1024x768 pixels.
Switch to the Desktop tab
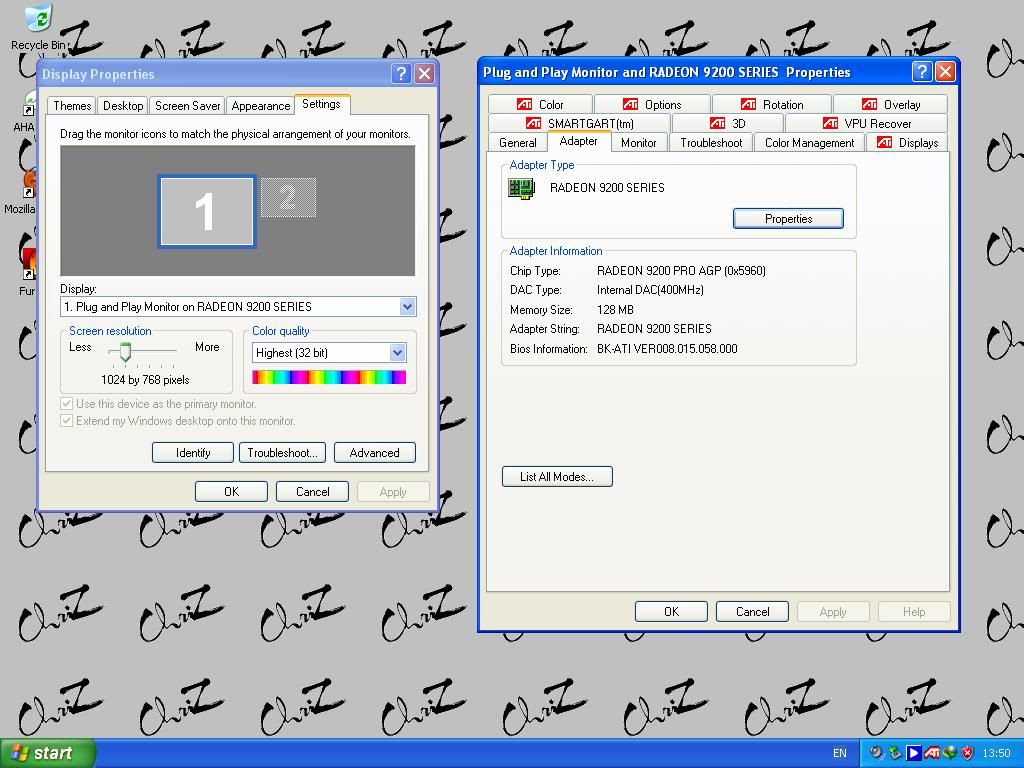tap(123, 106)
